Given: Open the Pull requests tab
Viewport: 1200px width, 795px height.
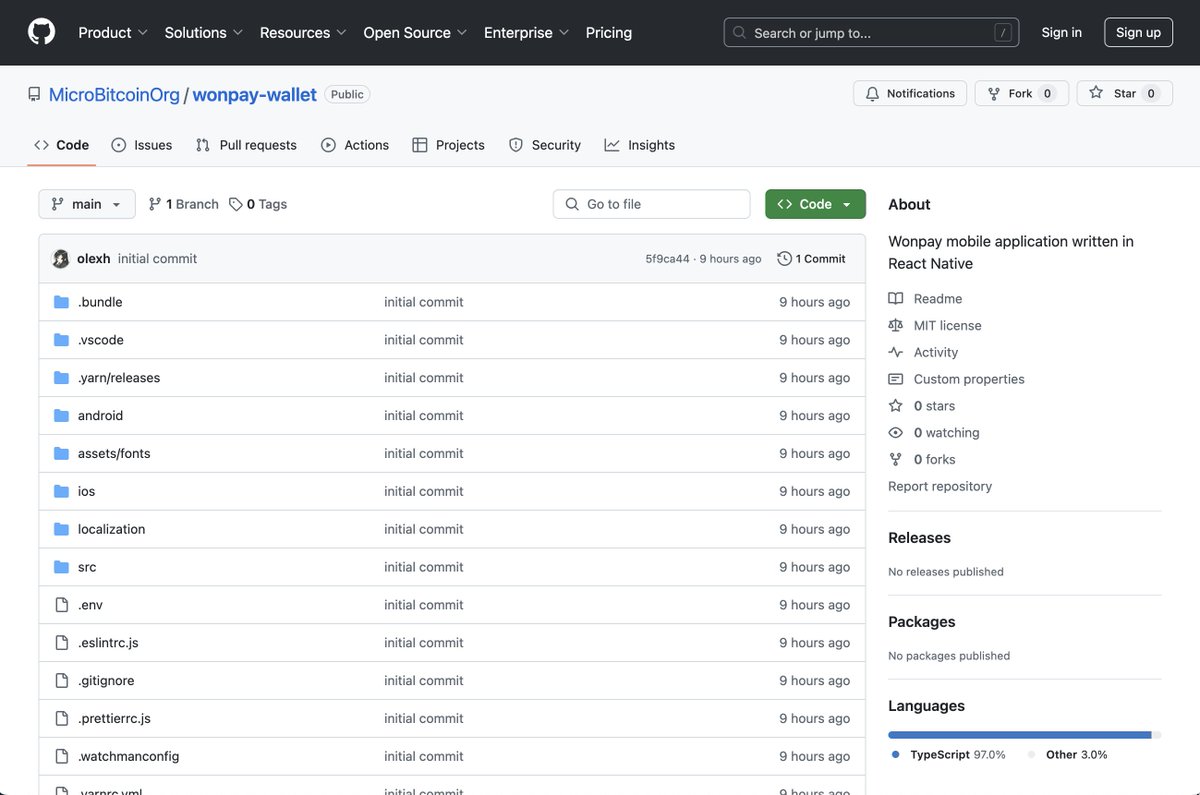Looking at the screenshot, I should point(246,145).
